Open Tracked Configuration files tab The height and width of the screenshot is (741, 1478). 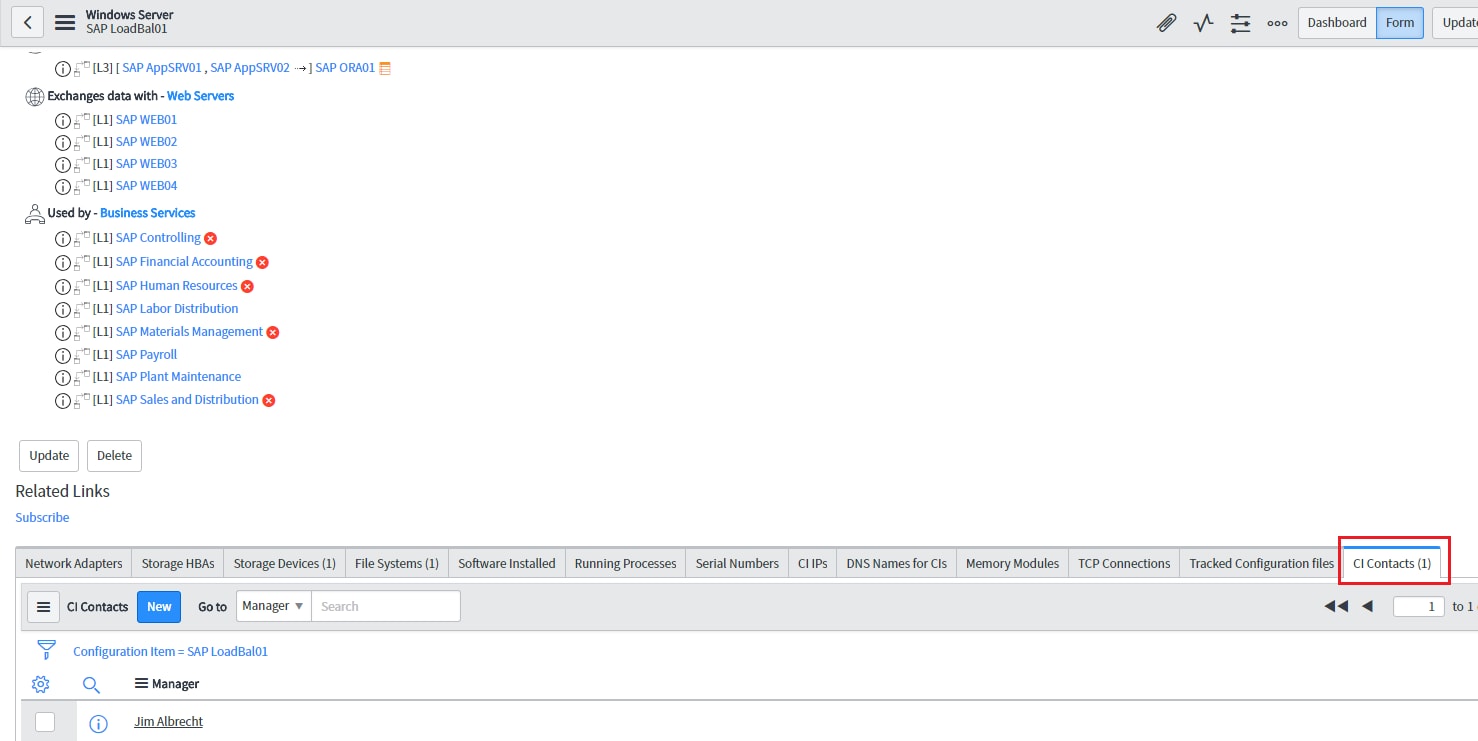(1261, 564)
